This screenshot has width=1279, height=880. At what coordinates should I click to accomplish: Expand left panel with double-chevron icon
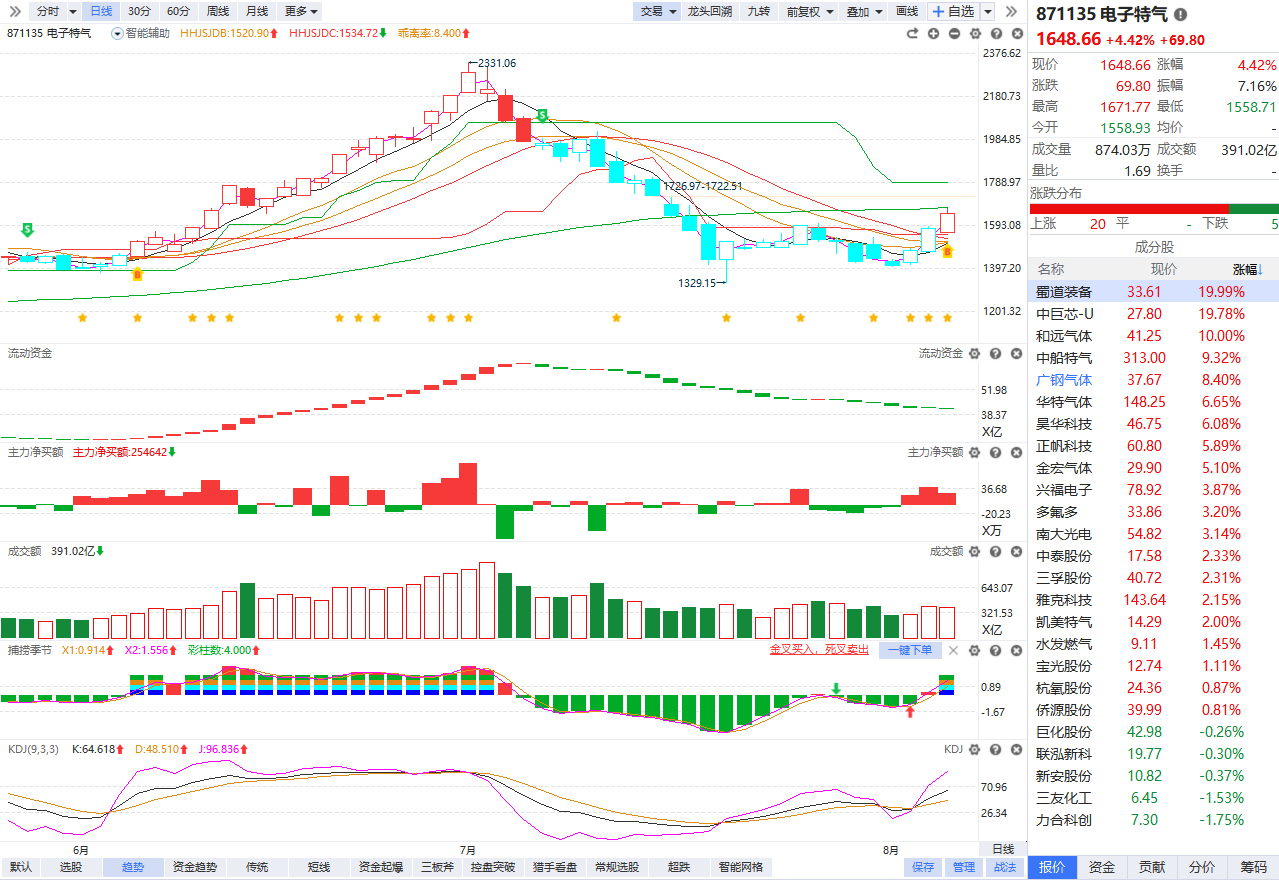coord(15,11)
